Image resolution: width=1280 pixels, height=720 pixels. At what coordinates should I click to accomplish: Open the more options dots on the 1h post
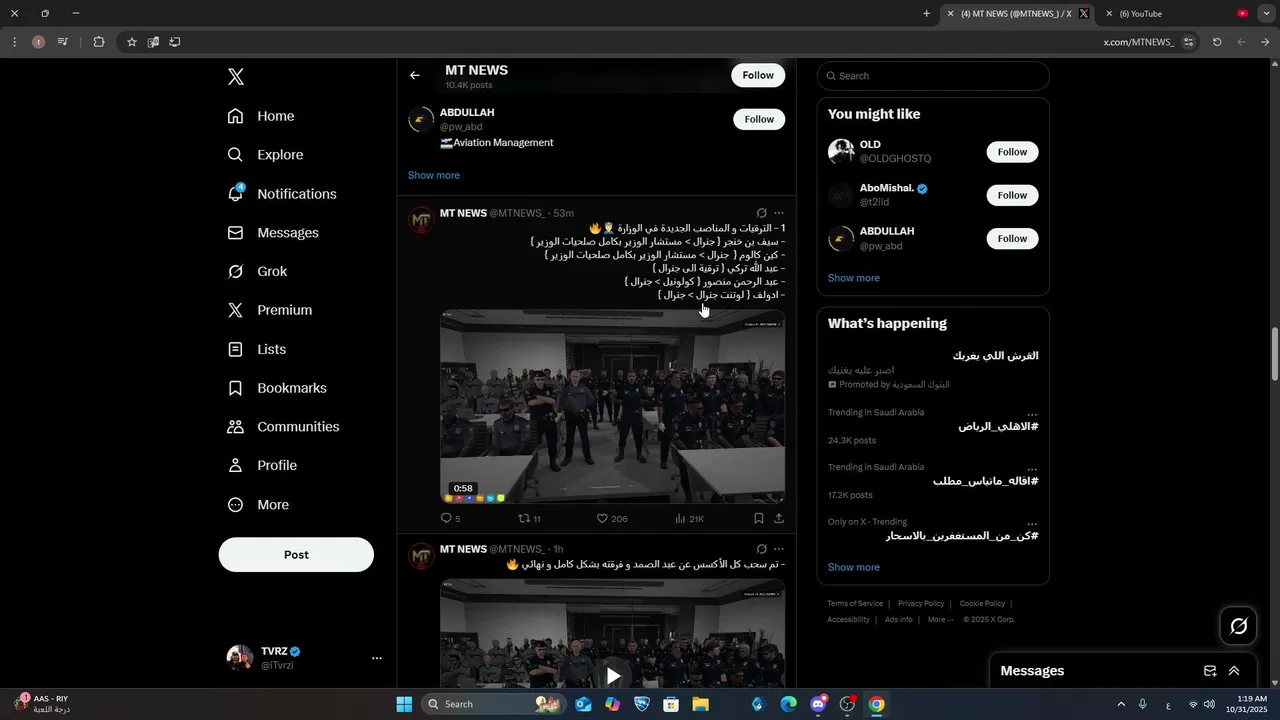coord(779,549)
